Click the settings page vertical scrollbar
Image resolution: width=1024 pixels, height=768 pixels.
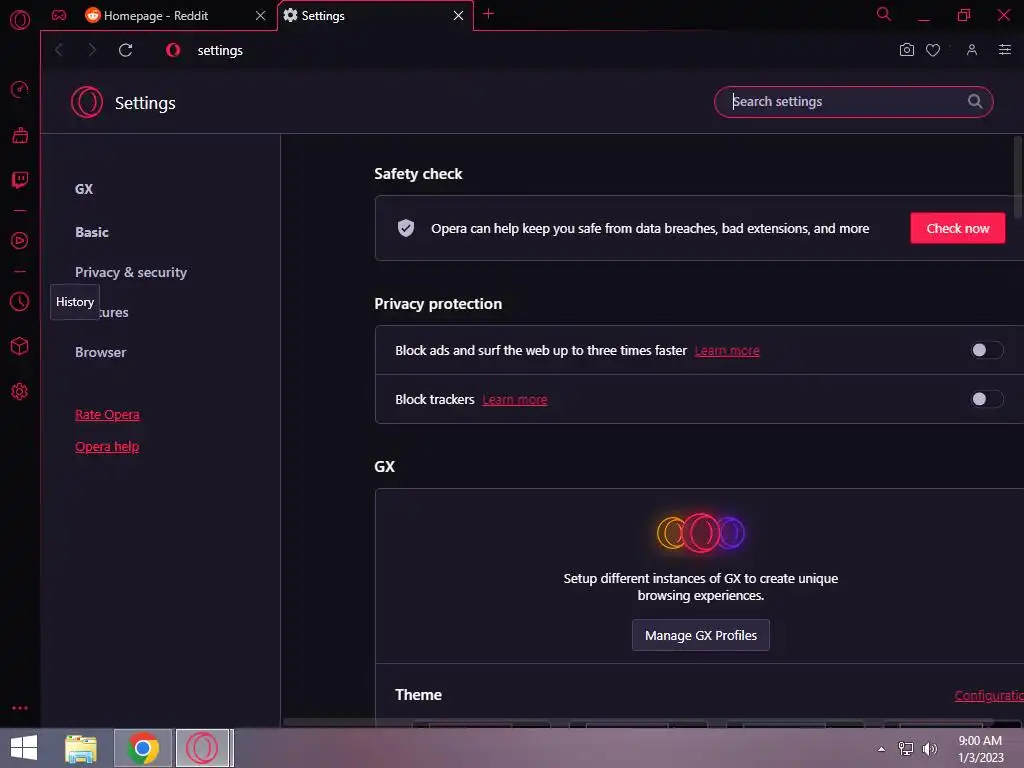(1018, 178)
